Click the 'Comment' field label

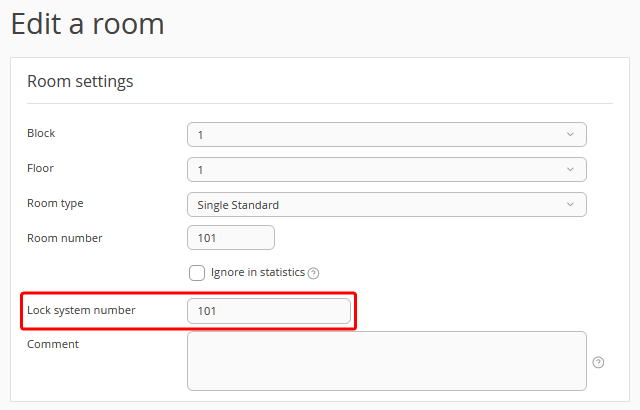[53, 344]
